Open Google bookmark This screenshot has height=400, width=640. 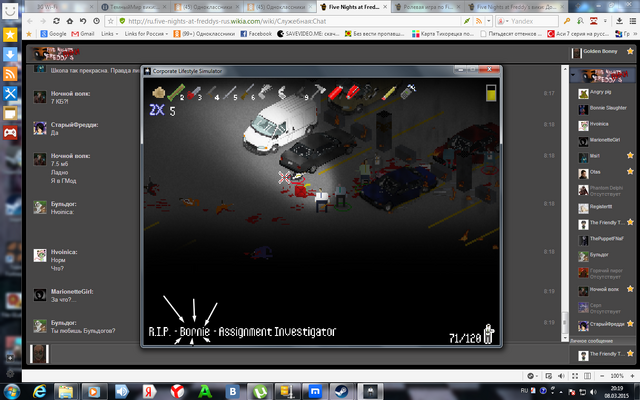point(53,34)
